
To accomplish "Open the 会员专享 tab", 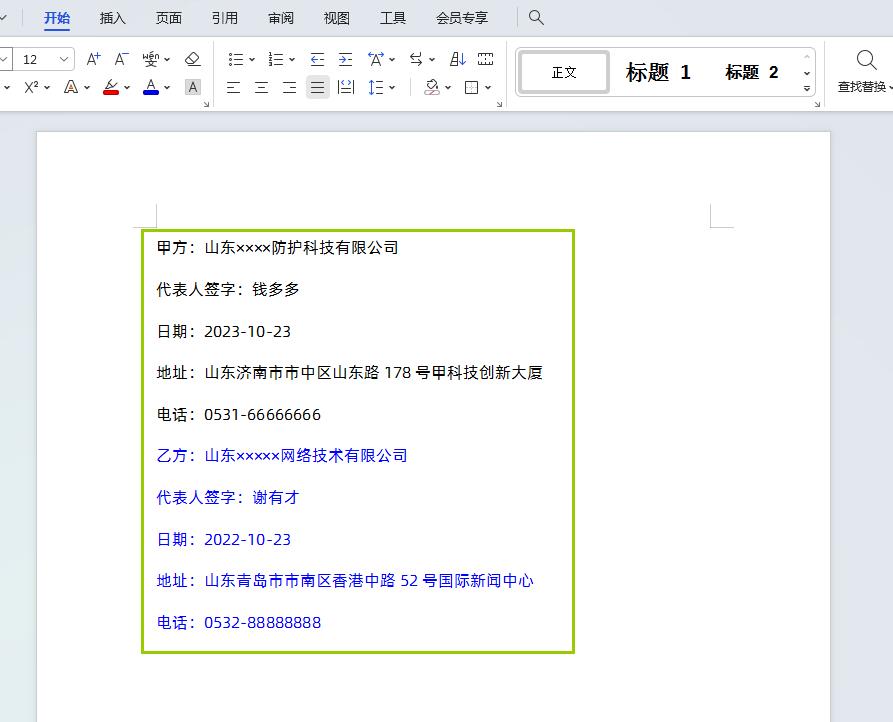I will click(462, 18).
